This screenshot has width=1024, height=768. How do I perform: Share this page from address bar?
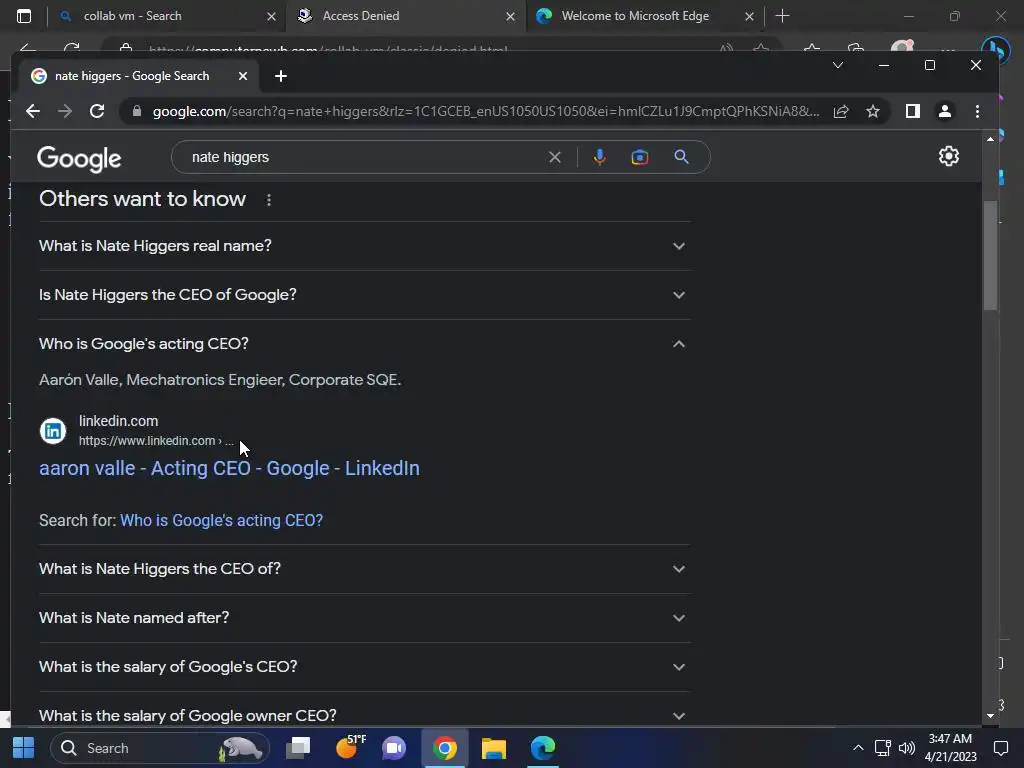tap(841, 112)
